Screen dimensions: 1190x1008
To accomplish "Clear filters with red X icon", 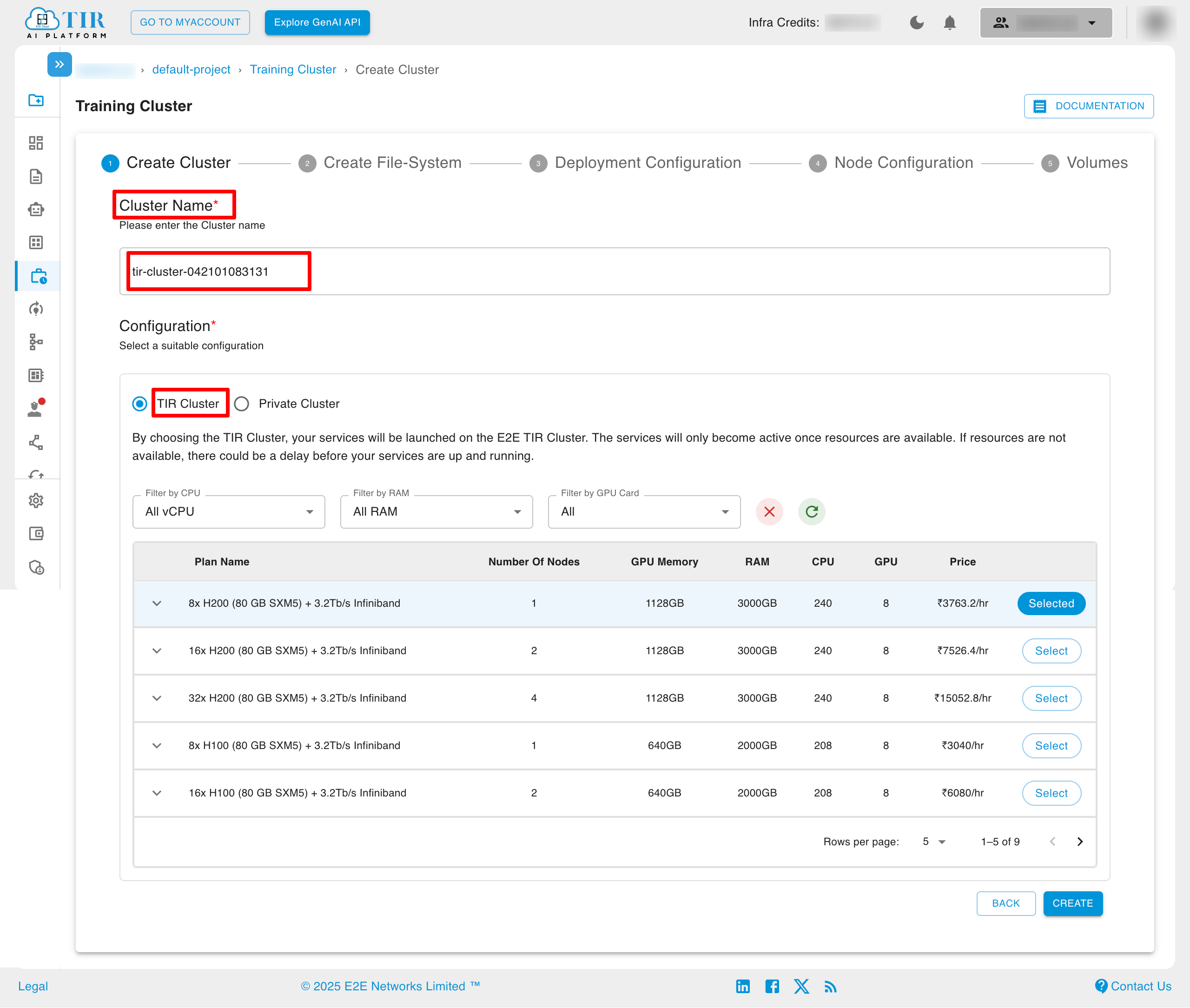I will [769, 511].
